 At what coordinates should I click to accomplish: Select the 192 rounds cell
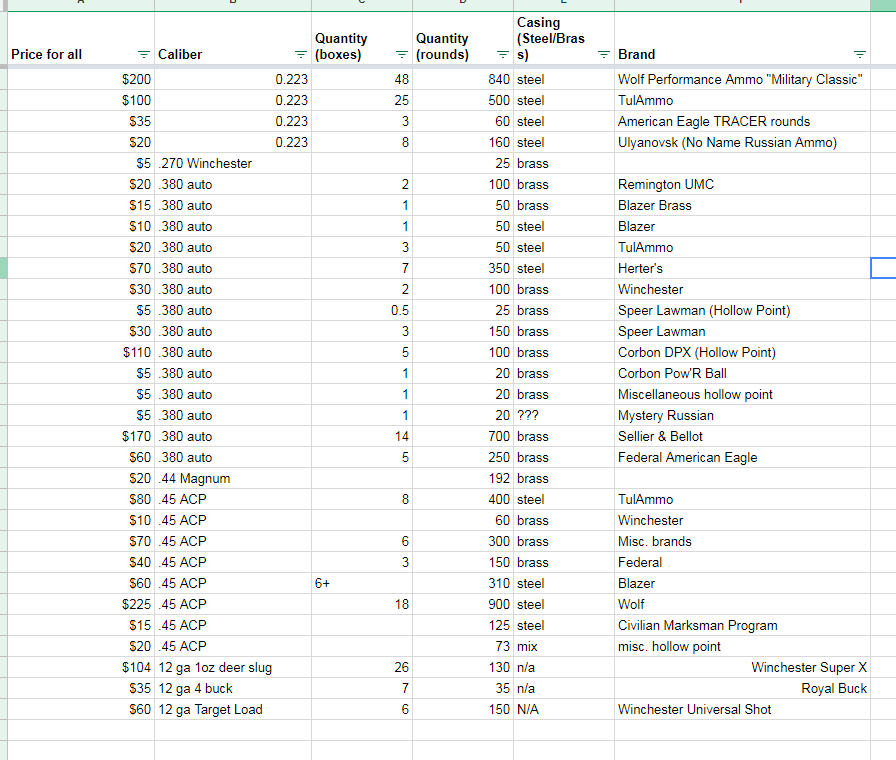tap(463, 478)
